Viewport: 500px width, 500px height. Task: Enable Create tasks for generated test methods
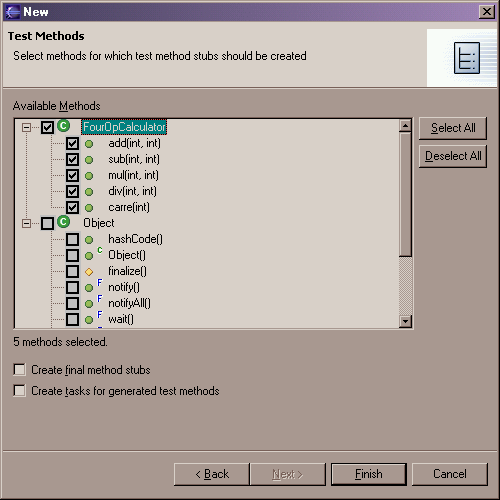pyautogui.click(x=20, y=391)
